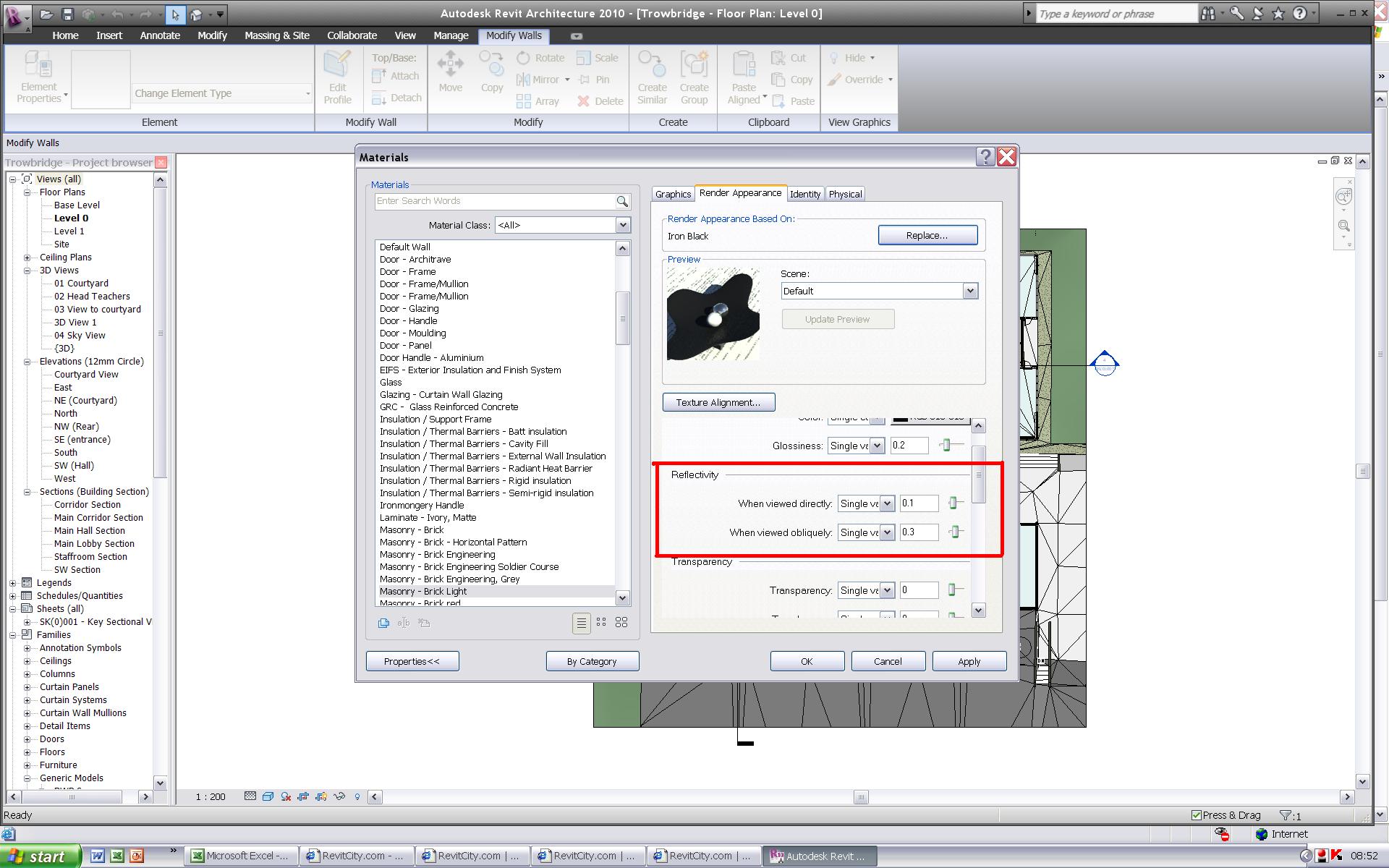This screenshot has width=1389, height=868.
Task: Toggle the Press & Drag checkbox
Action: (x=1197, y=815)
